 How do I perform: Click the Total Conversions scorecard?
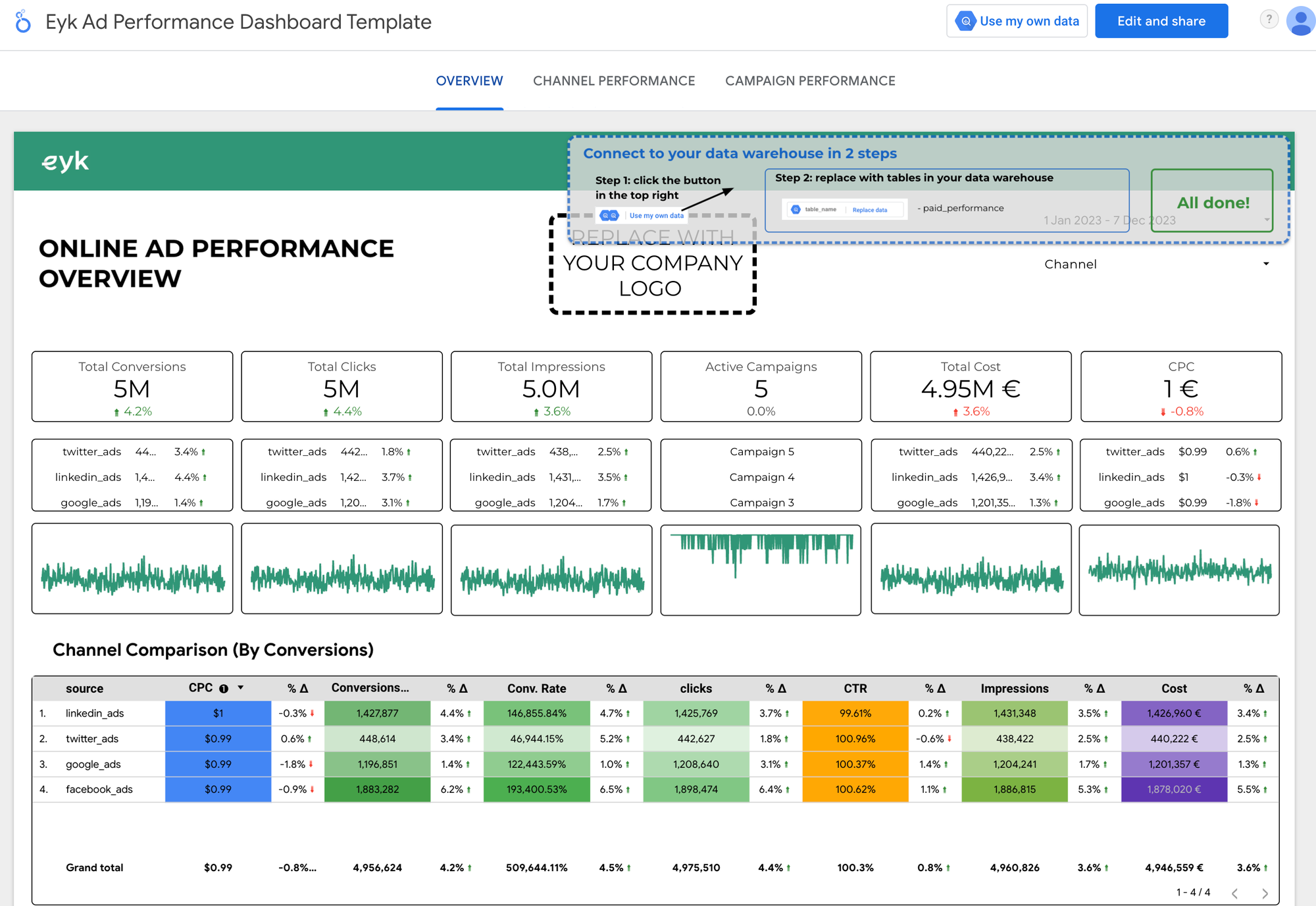tap(132, 387)
